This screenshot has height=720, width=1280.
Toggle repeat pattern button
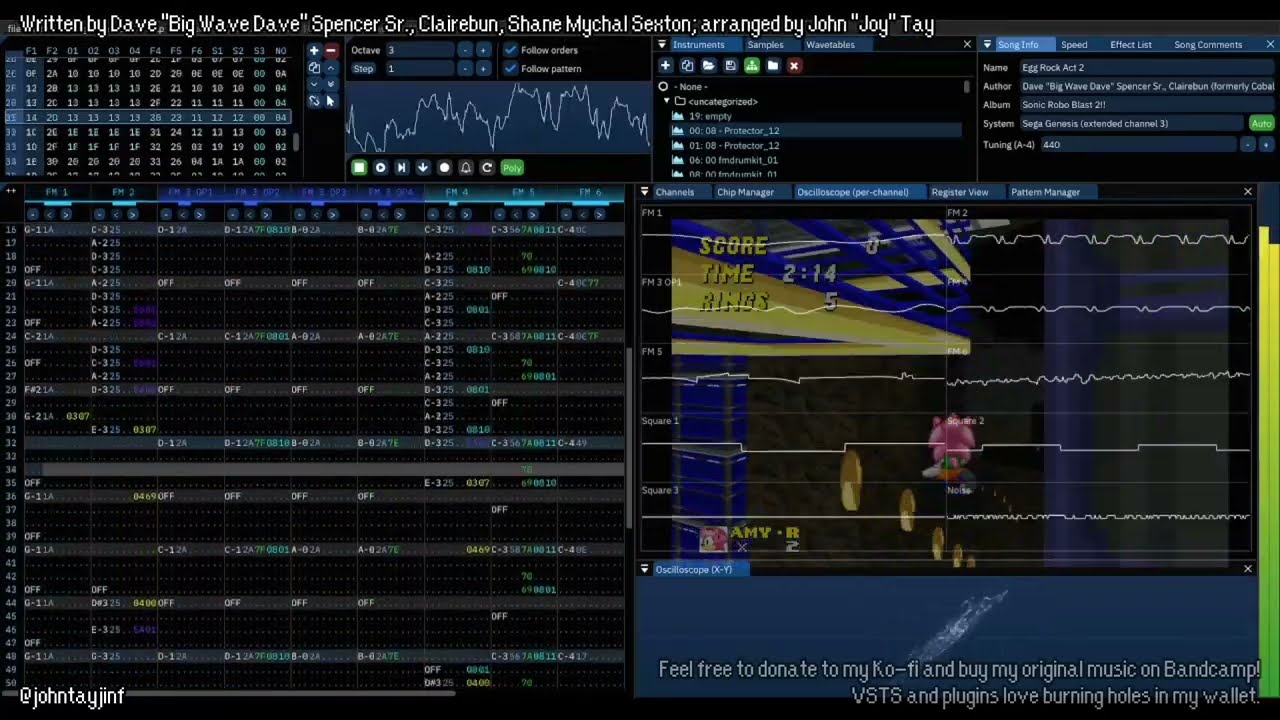tap(487, 168)
